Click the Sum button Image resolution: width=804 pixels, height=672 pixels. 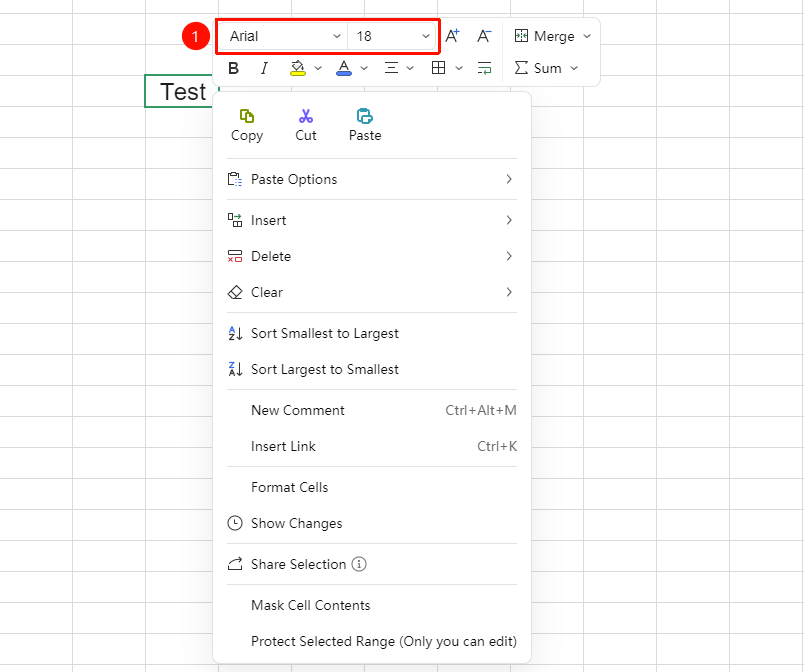tap(538, 68)
